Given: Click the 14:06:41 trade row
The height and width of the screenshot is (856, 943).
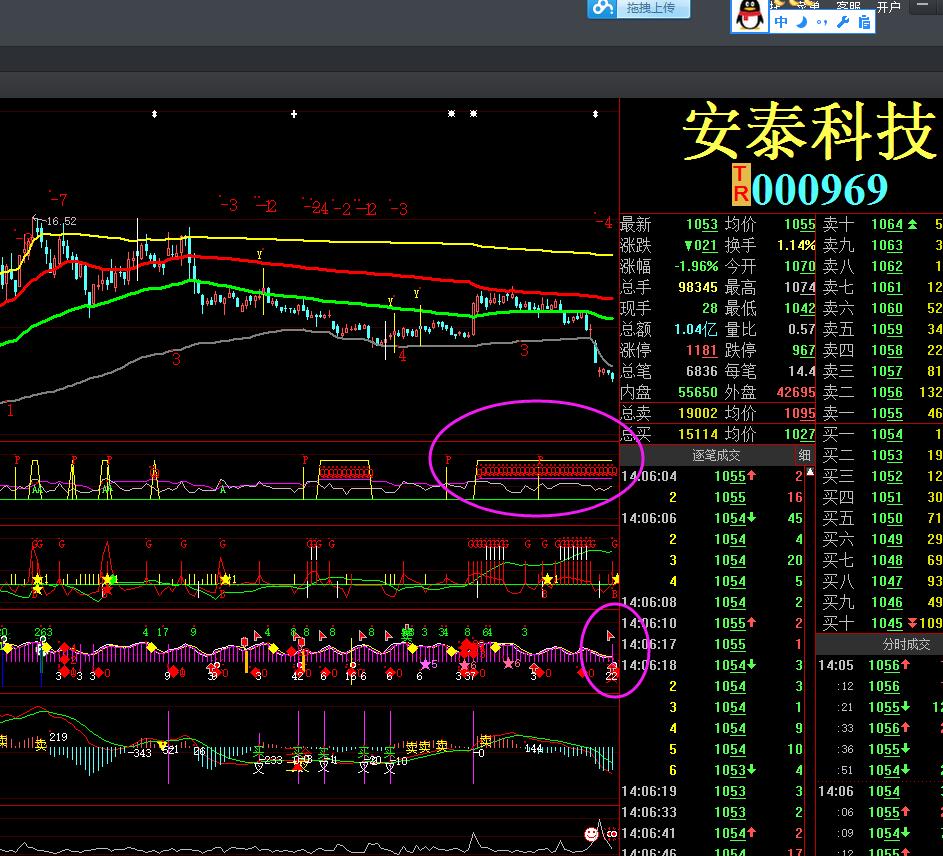Looking at the screenshot, I should (x=712, y=833).
